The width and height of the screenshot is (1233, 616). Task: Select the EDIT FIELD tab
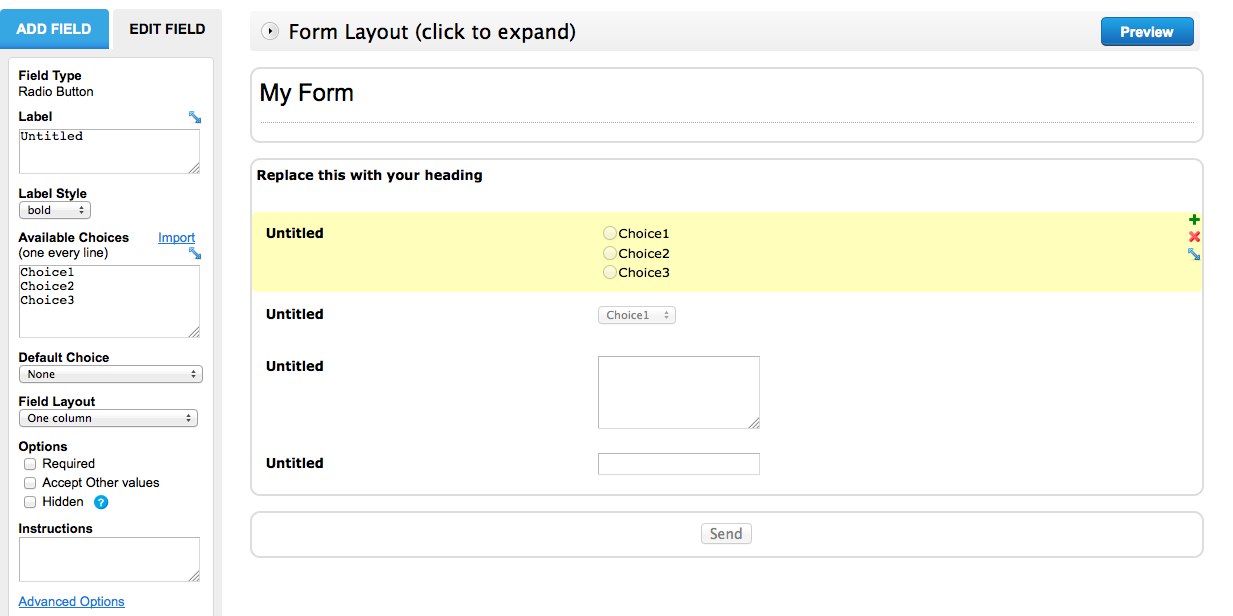click(x=165, y=28)
